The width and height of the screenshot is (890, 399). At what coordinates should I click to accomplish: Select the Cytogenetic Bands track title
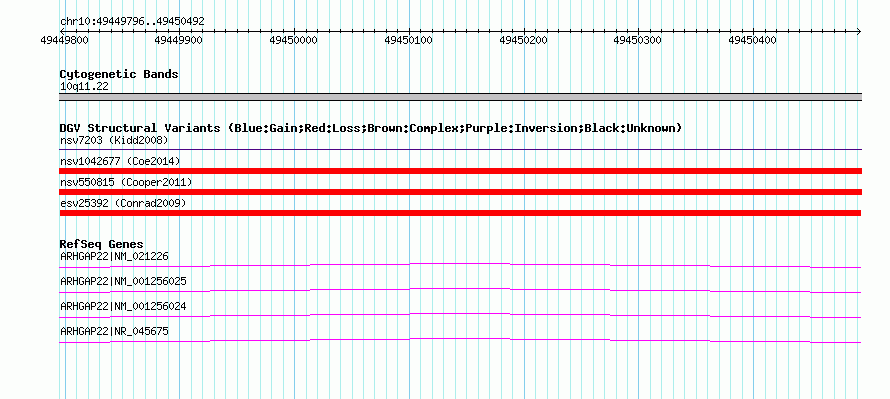click(x=119, y=74)
